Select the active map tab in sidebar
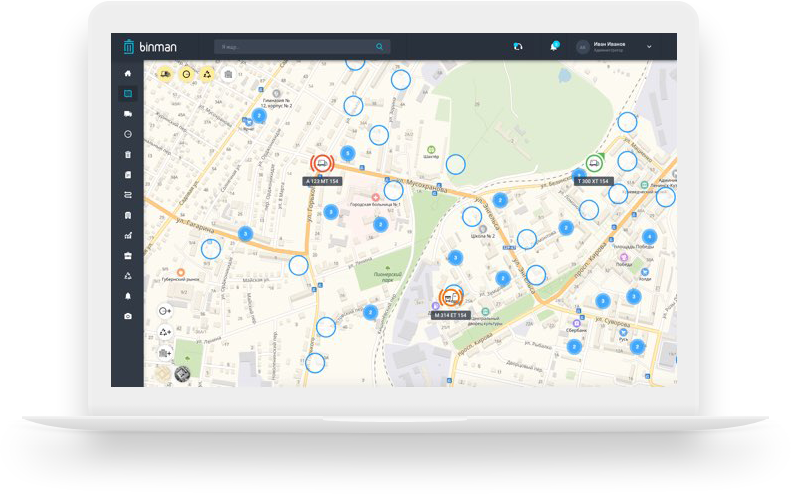 pyautogui.click(x=128, y=94)
